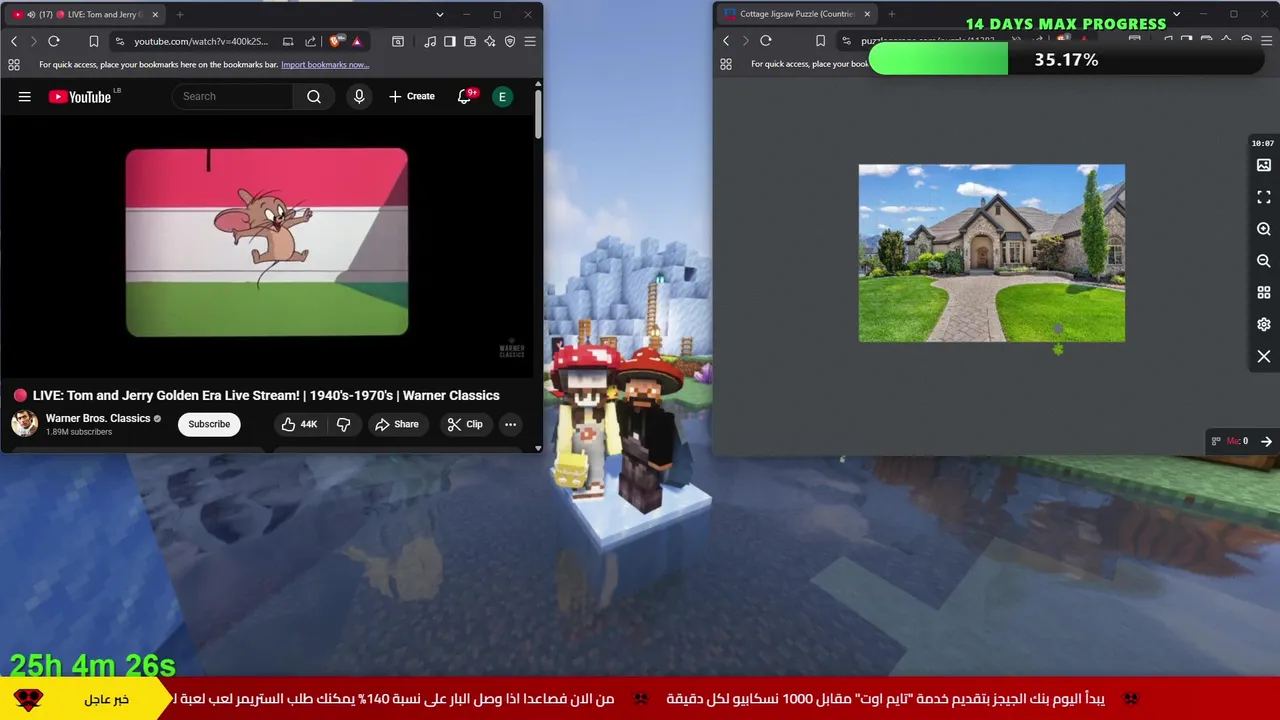
Task: Click the YouTube page vertical scrollbar
Action: [538, 115]
